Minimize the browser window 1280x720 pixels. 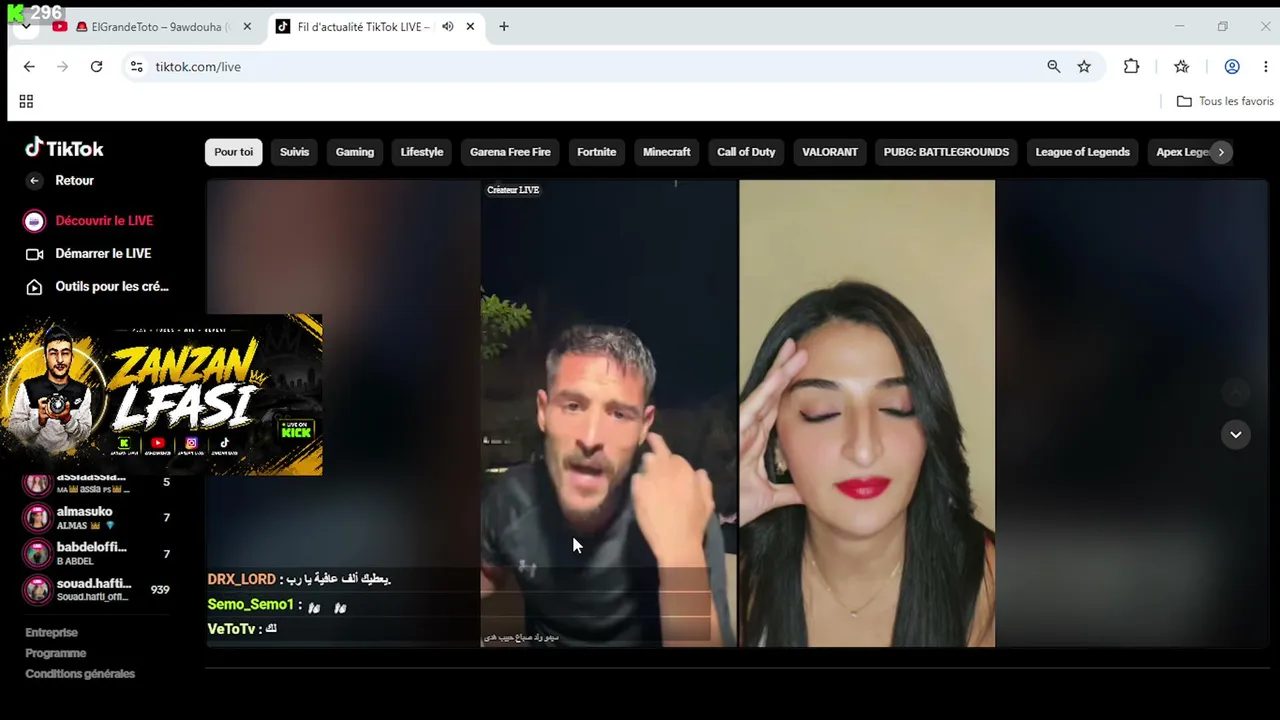coord(1179,27)
